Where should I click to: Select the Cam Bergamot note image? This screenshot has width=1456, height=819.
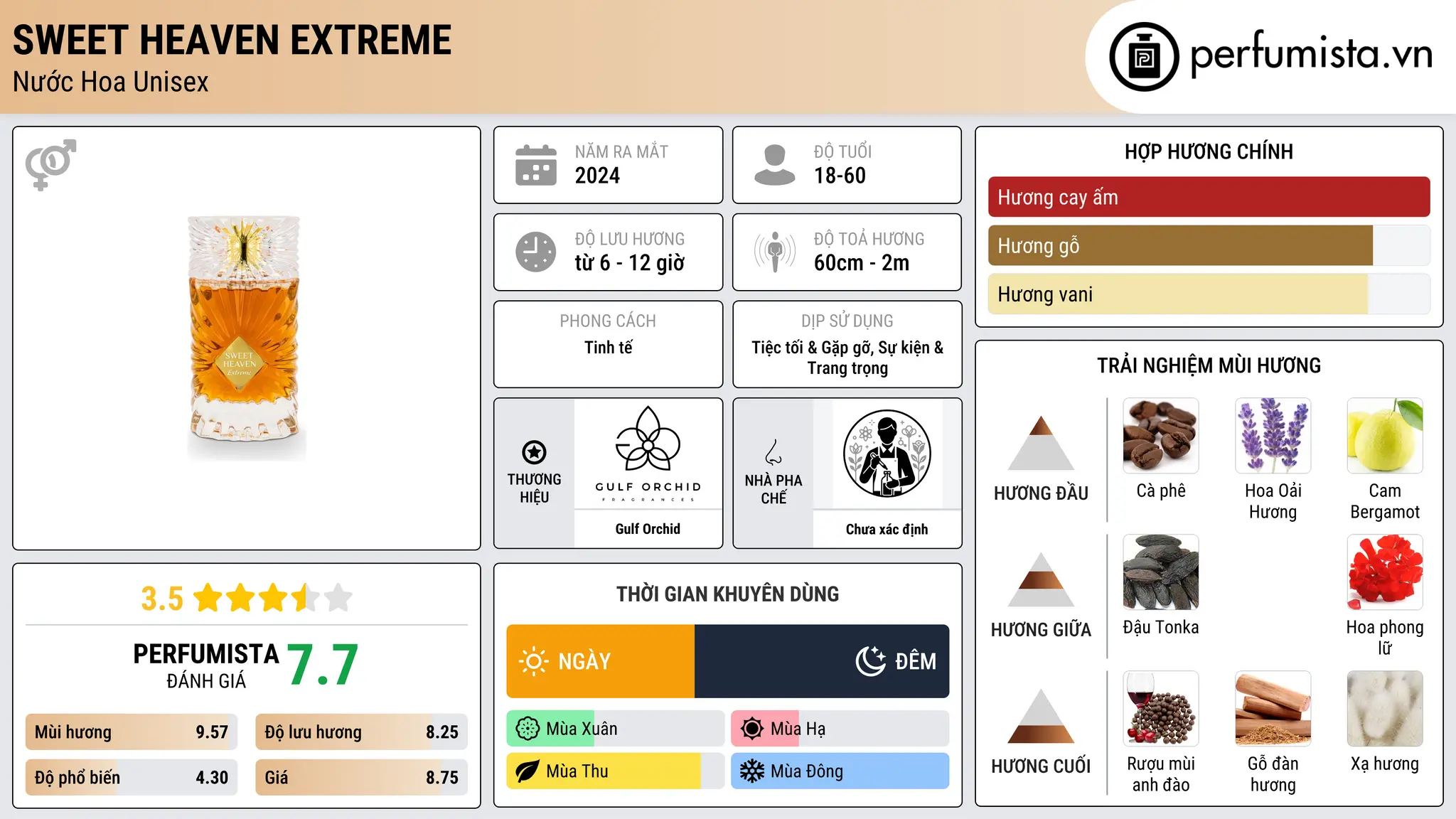click(1385, 436)
